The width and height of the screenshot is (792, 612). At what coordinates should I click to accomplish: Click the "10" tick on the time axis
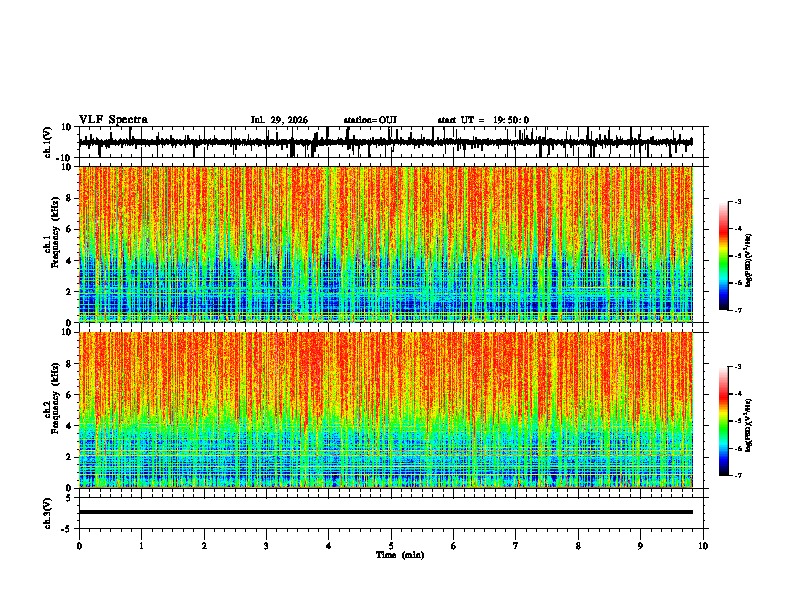point(703,546)
